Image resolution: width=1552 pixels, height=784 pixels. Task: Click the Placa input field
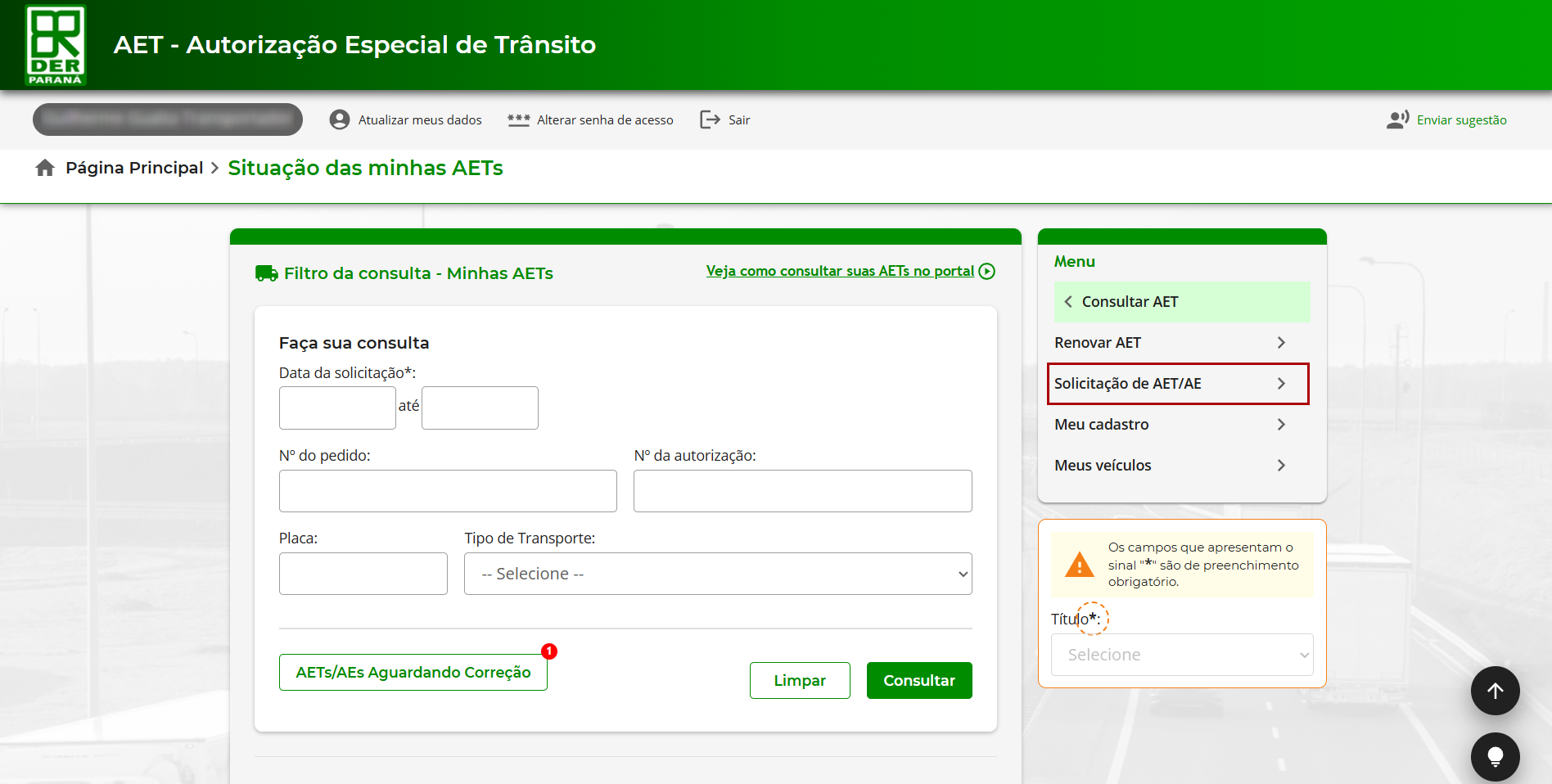coord(363,574)
